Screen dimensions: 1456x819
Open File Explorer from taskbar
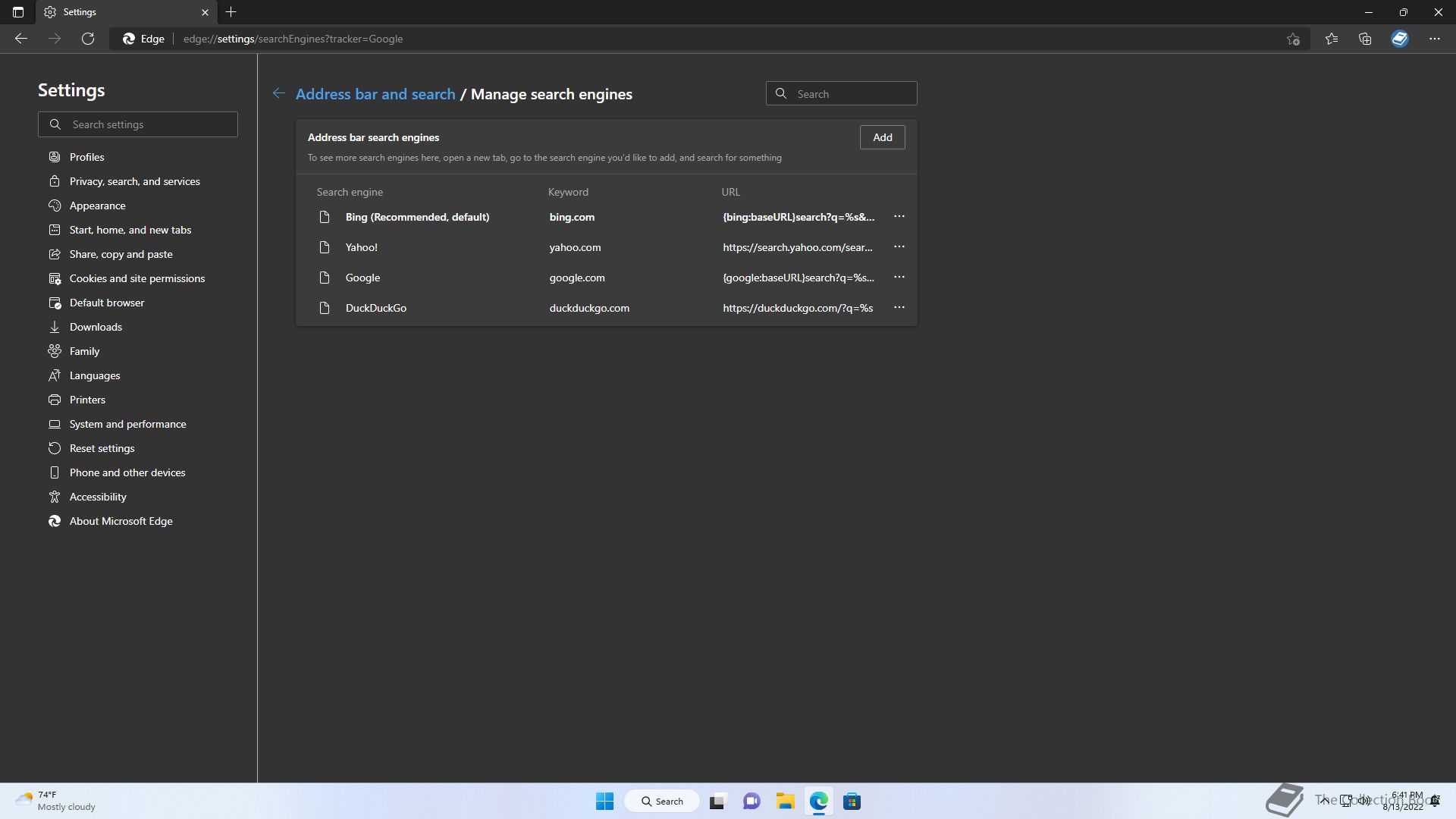tap(785, 801)
